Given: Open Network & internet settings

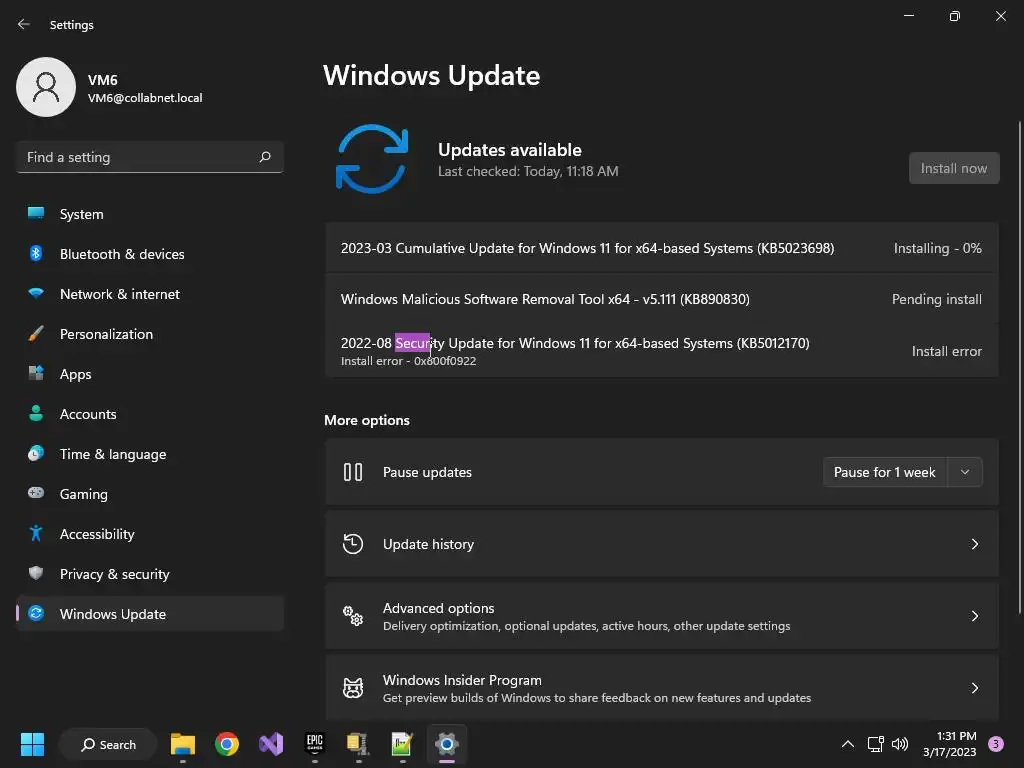Looking at the screenshot, I should [150, 294].
